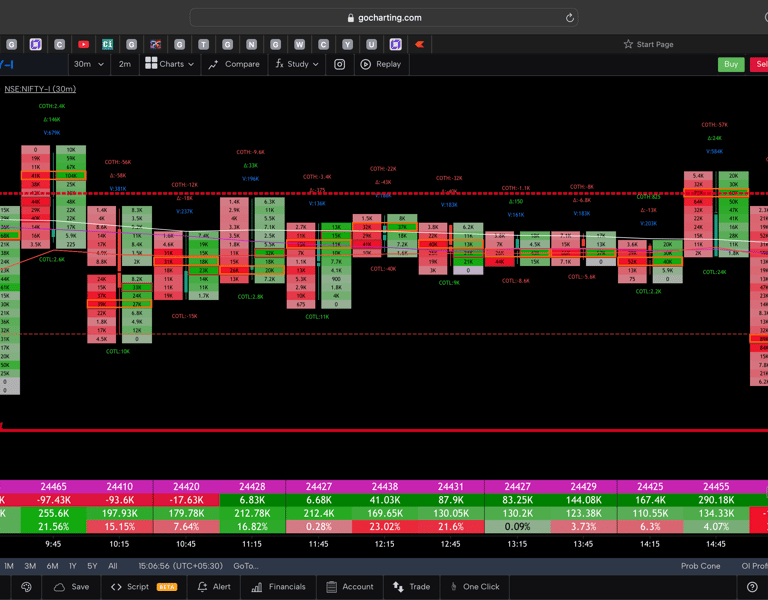This screenshot has height=600, width=768.
Task: Open the teal CI favicon tab
Action: [107, 45]
